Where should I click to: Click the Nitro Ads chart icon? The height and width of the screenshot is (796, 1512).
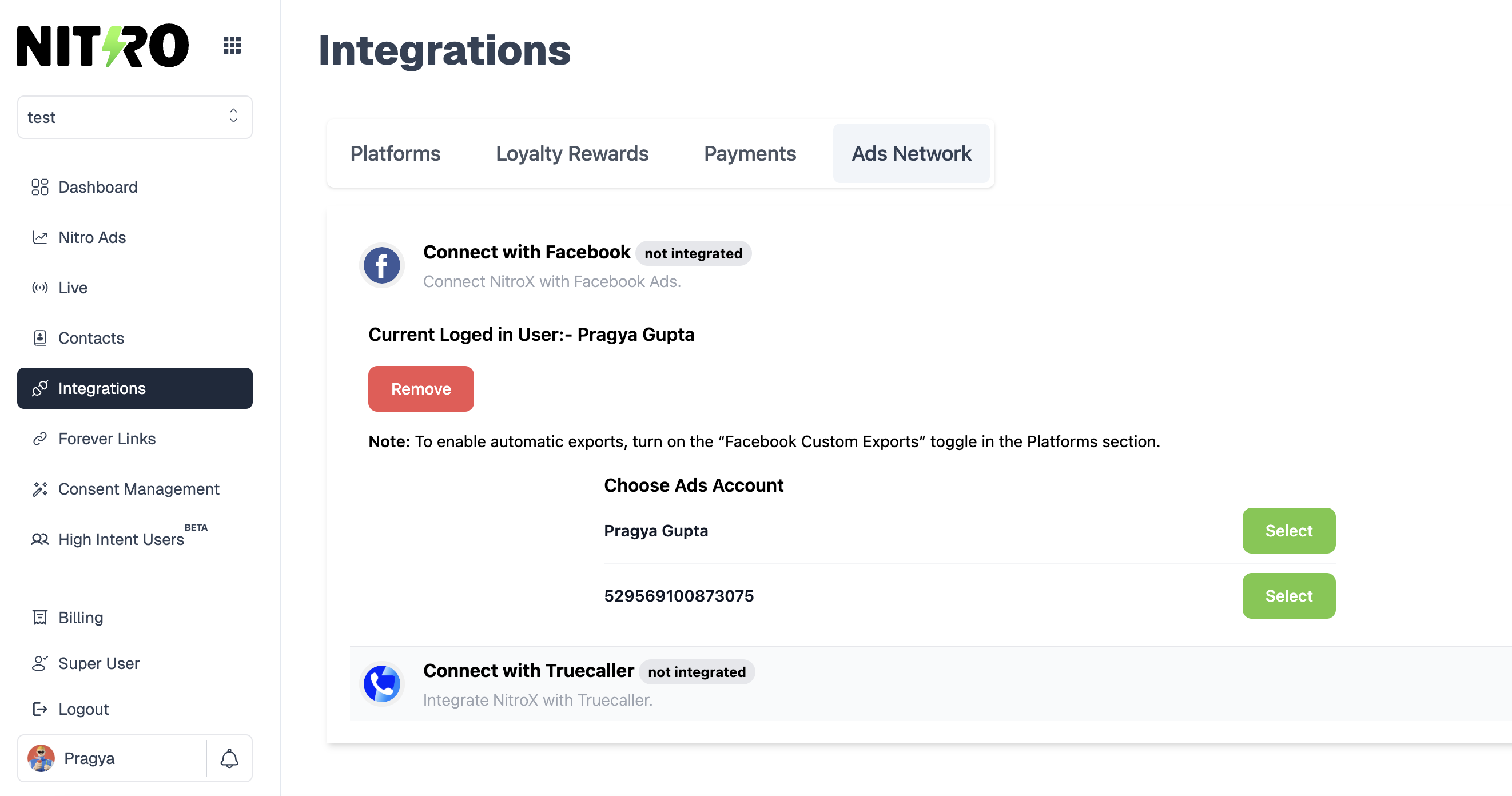coord(40,237)
